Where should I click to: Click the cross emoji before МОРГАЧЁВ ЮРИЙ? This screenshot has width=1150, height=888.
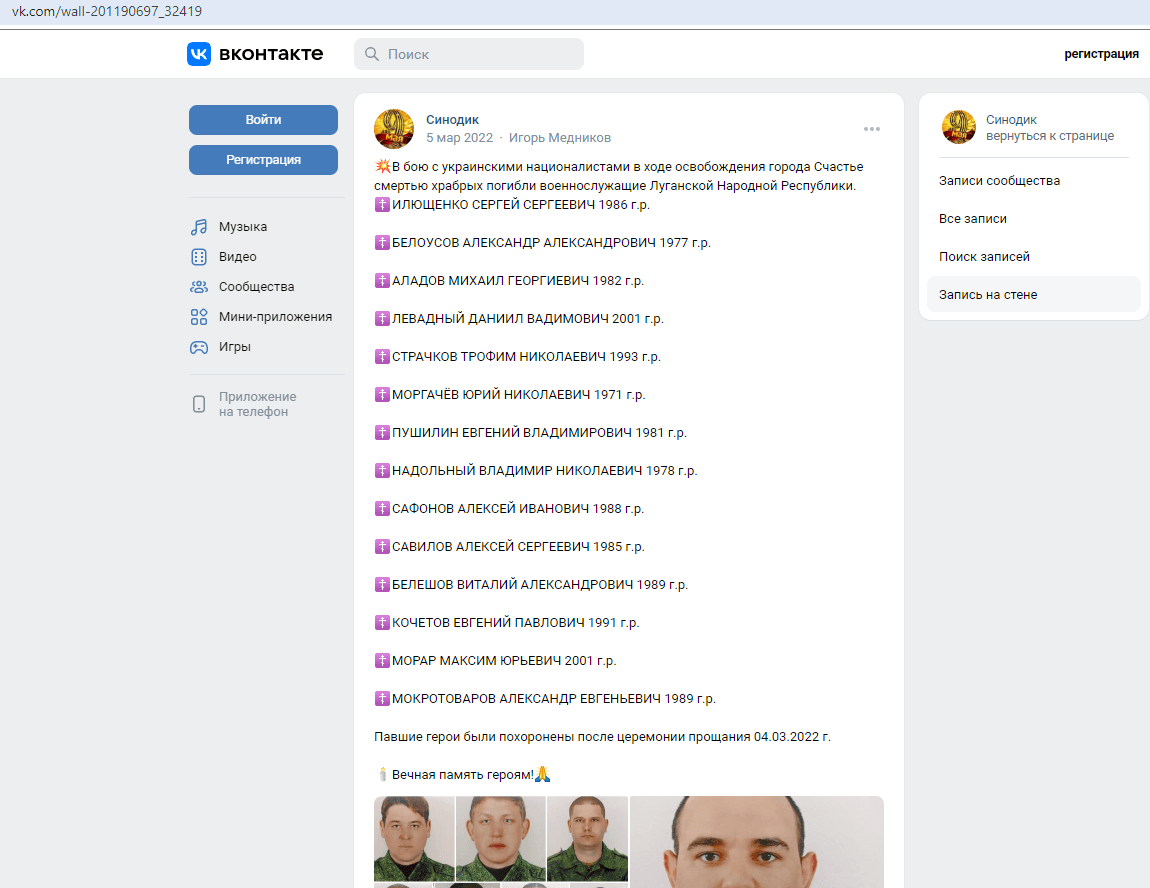pos(382,395)
